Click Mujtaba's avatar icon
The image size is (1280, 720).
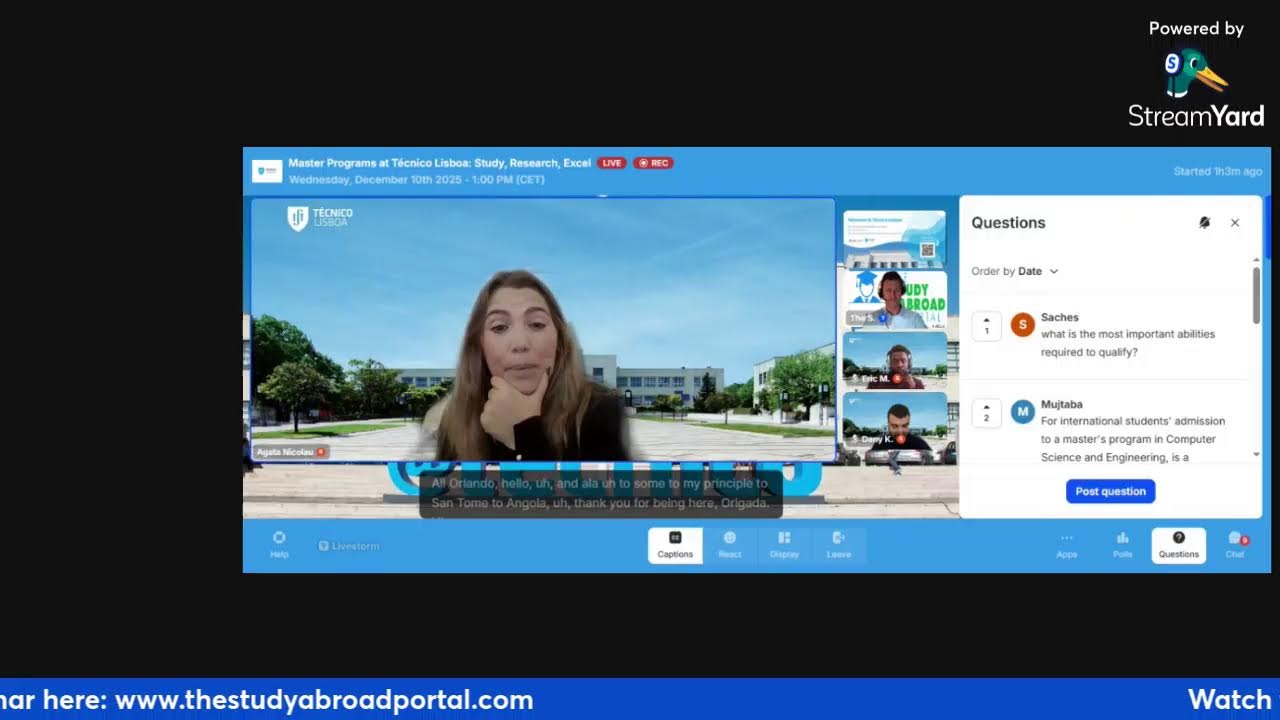tap(1022, 411)
